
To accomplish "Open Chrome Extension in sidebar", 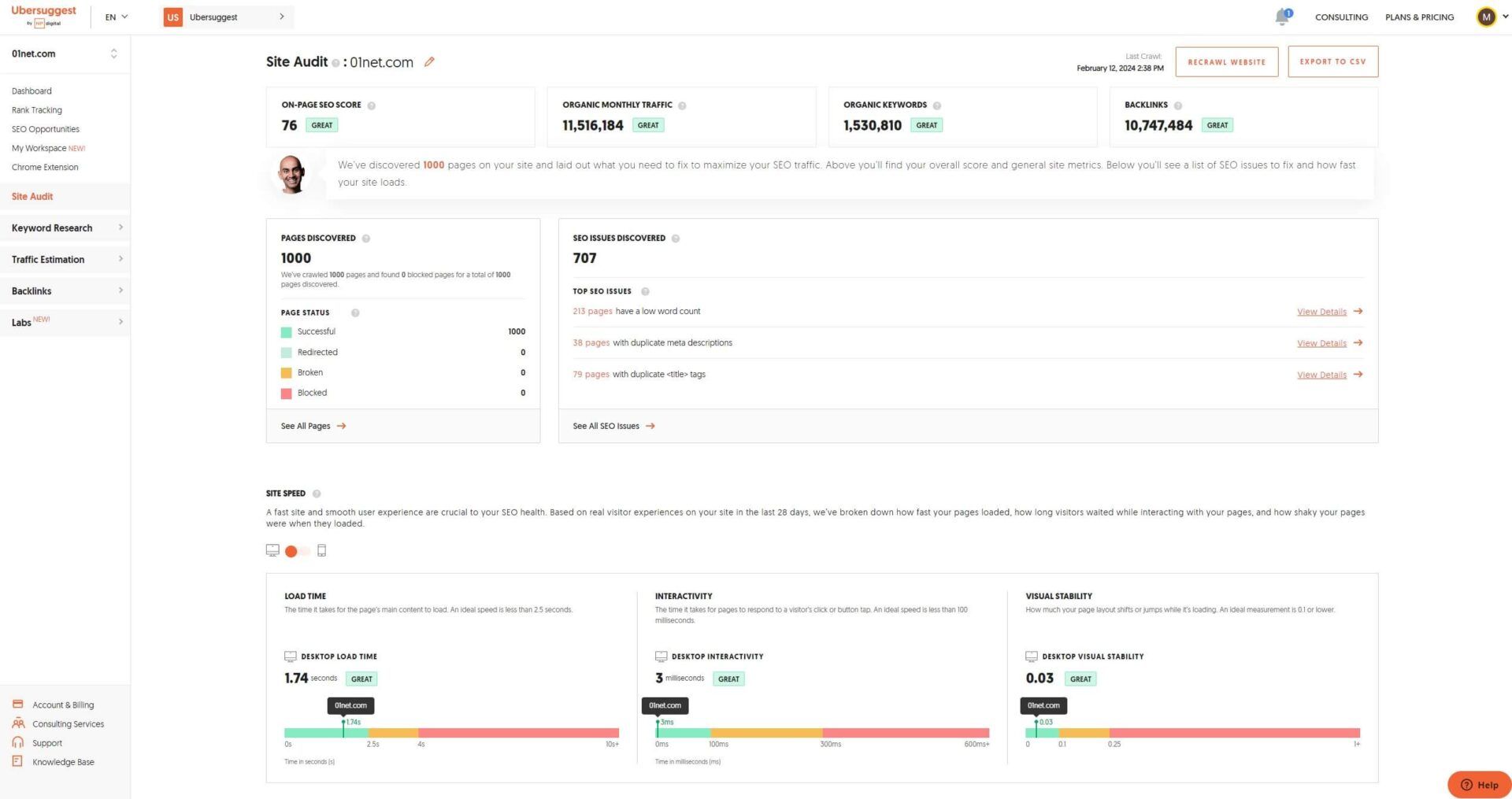I will 45,167.
